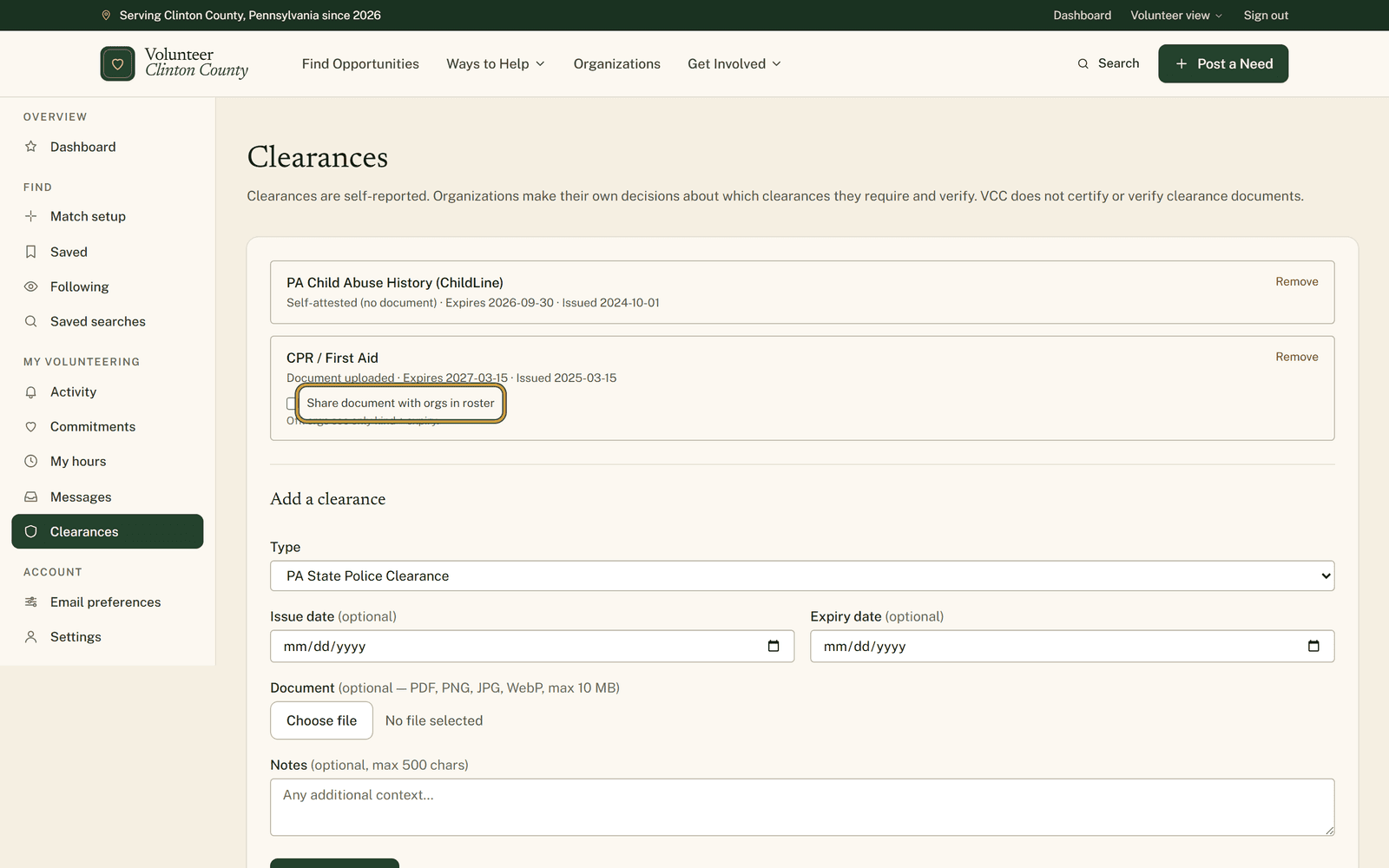Click the My hours clock icon
The width and height of the screenshot is (1389, 868).
(x=31, y=462)
